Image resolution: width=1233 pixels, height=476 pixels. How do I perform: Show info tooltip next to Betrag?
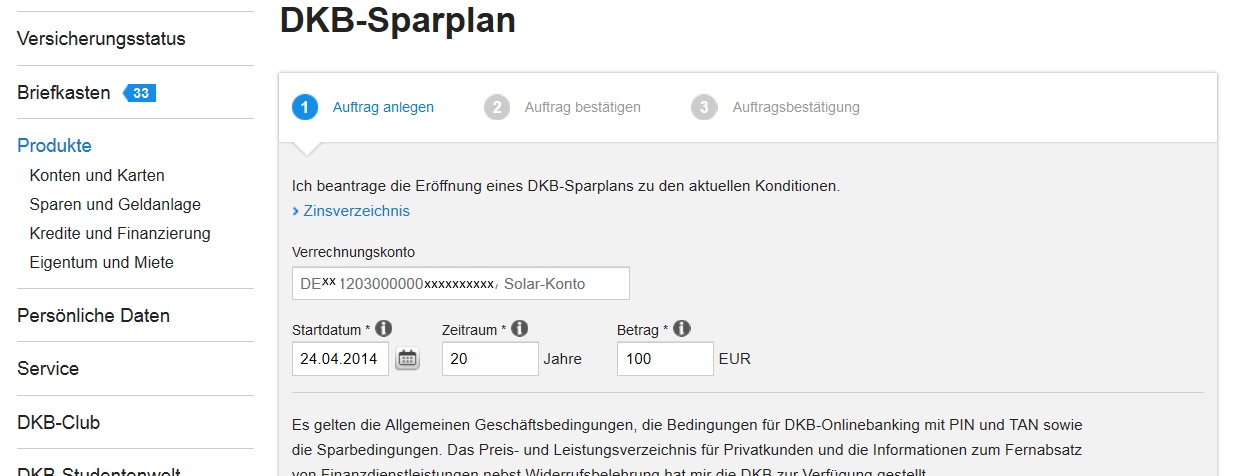(x=682, y=328)
